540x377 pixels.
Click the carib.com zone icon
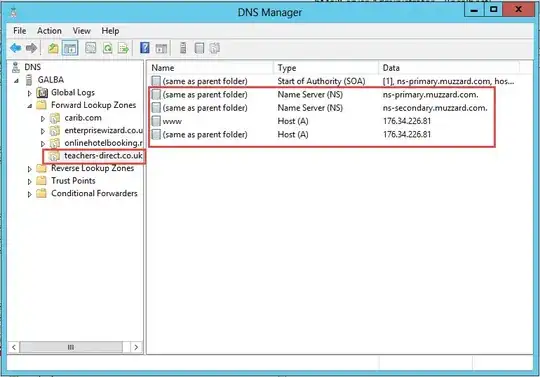(x=55, y=118)
